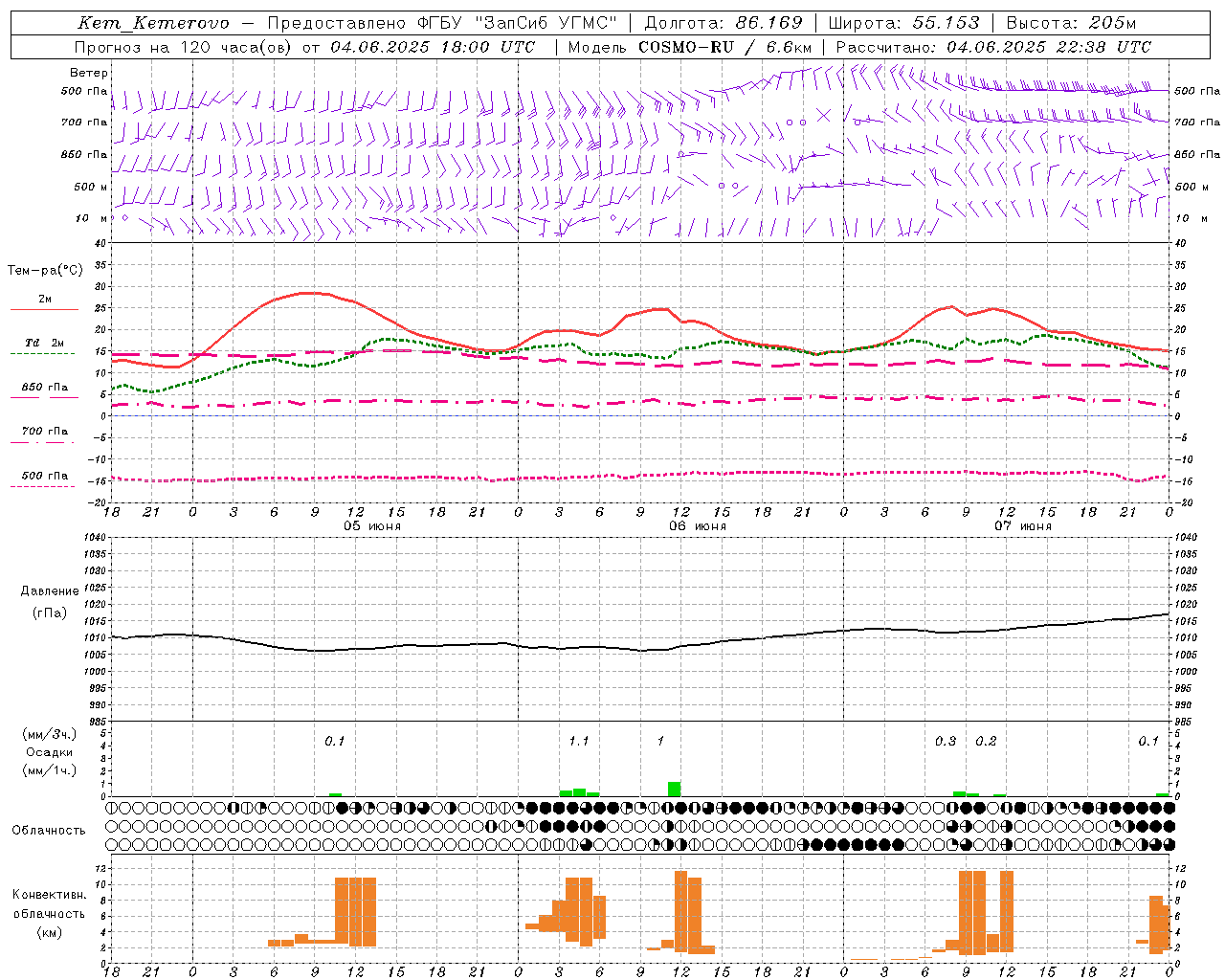Viewport: 1225px width, 980px height.
Task: Click the 'Осадки' precipitation label
Action: pos(50,752)
